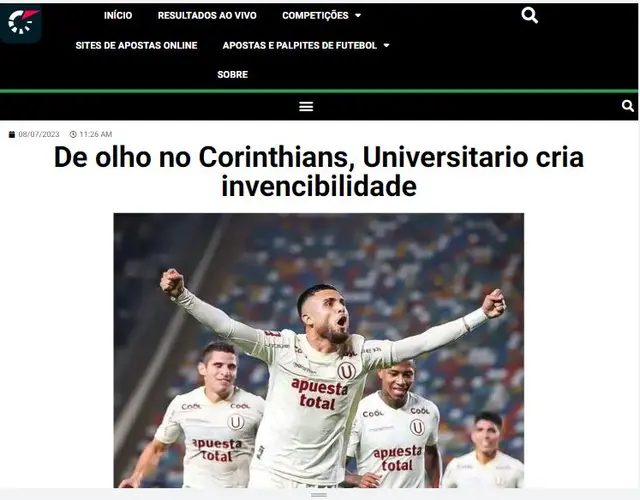Screen dimensions: 640x500
Task: Open the Universitario players celebration photo
Action: (x=319, y=350)
